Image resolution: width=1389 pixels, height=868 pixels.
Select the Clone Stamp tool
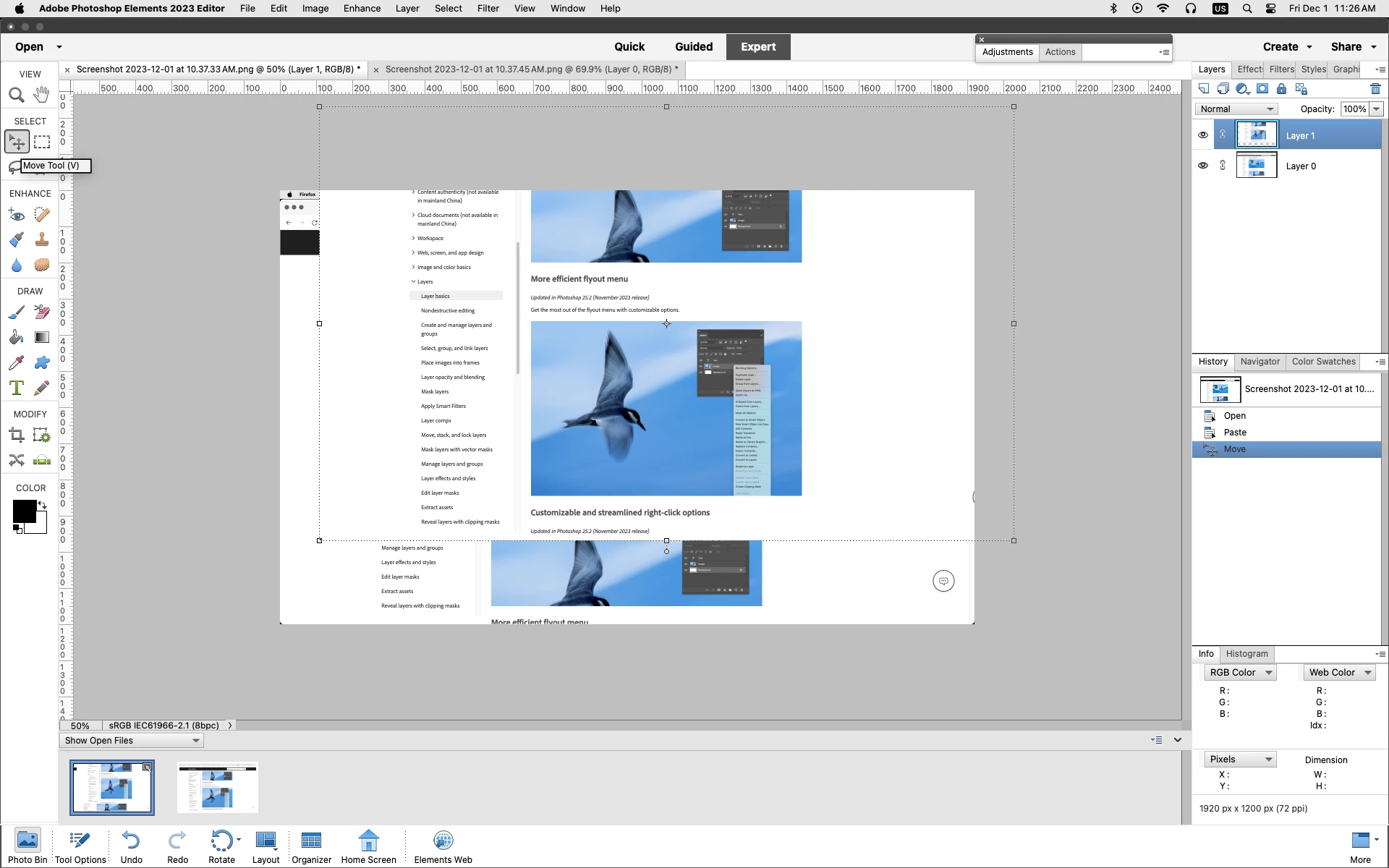click(x=42, y=239)
